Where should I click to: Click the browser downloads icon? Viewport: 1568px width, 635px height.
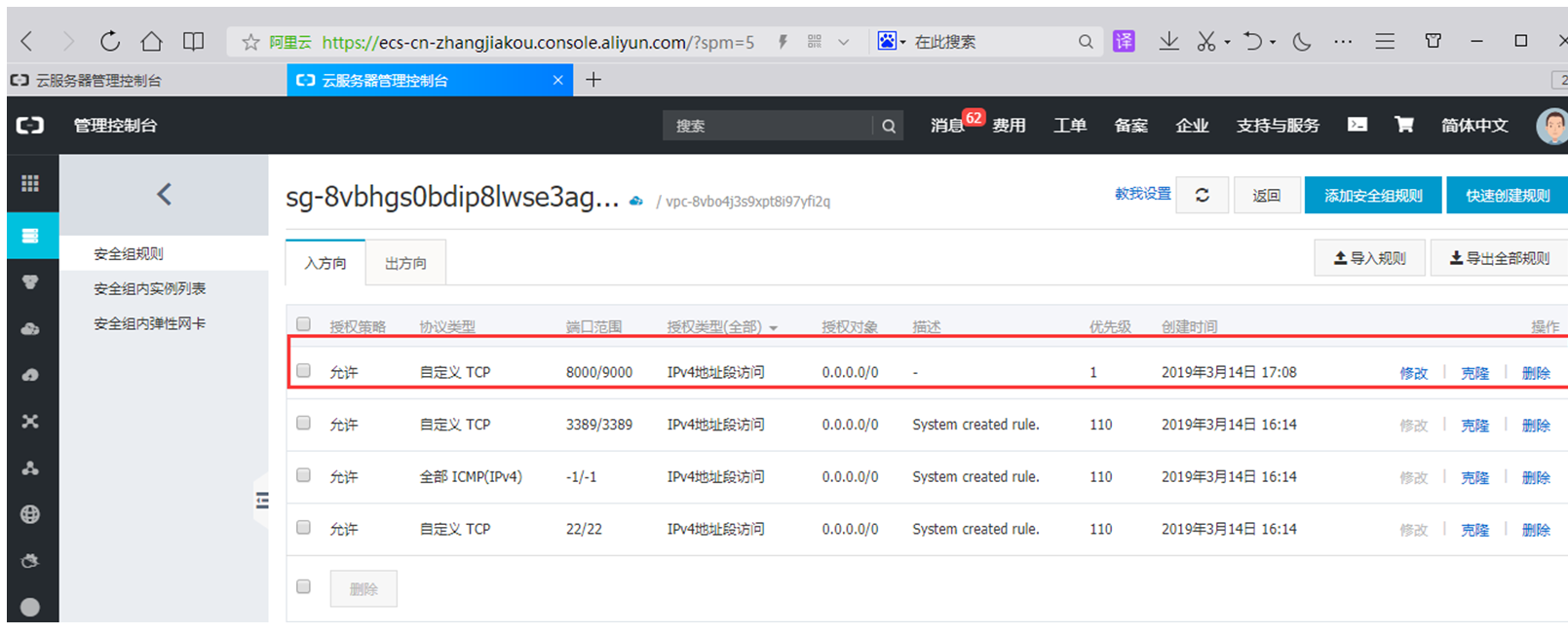pyautogui.click(x=1168, y=41)
